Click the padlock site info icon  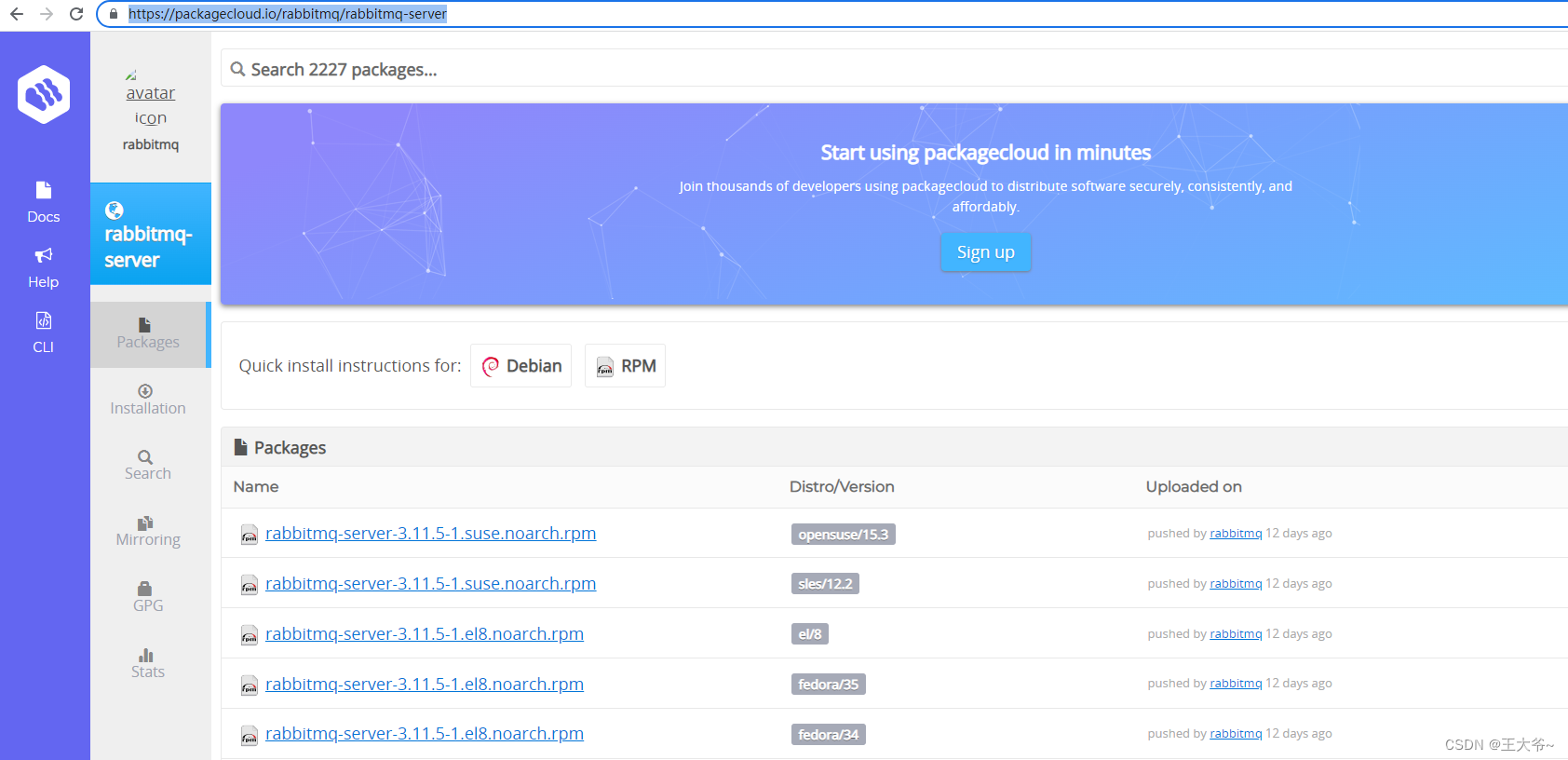point(114,14)
